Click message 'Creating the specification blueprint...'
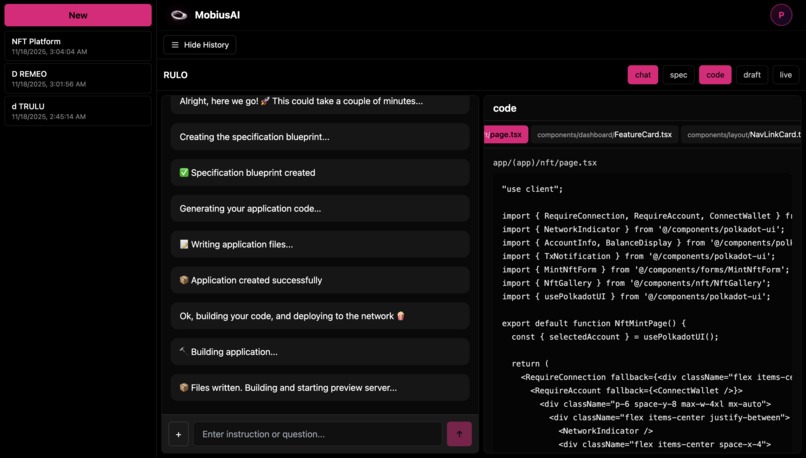 (320, 137)
